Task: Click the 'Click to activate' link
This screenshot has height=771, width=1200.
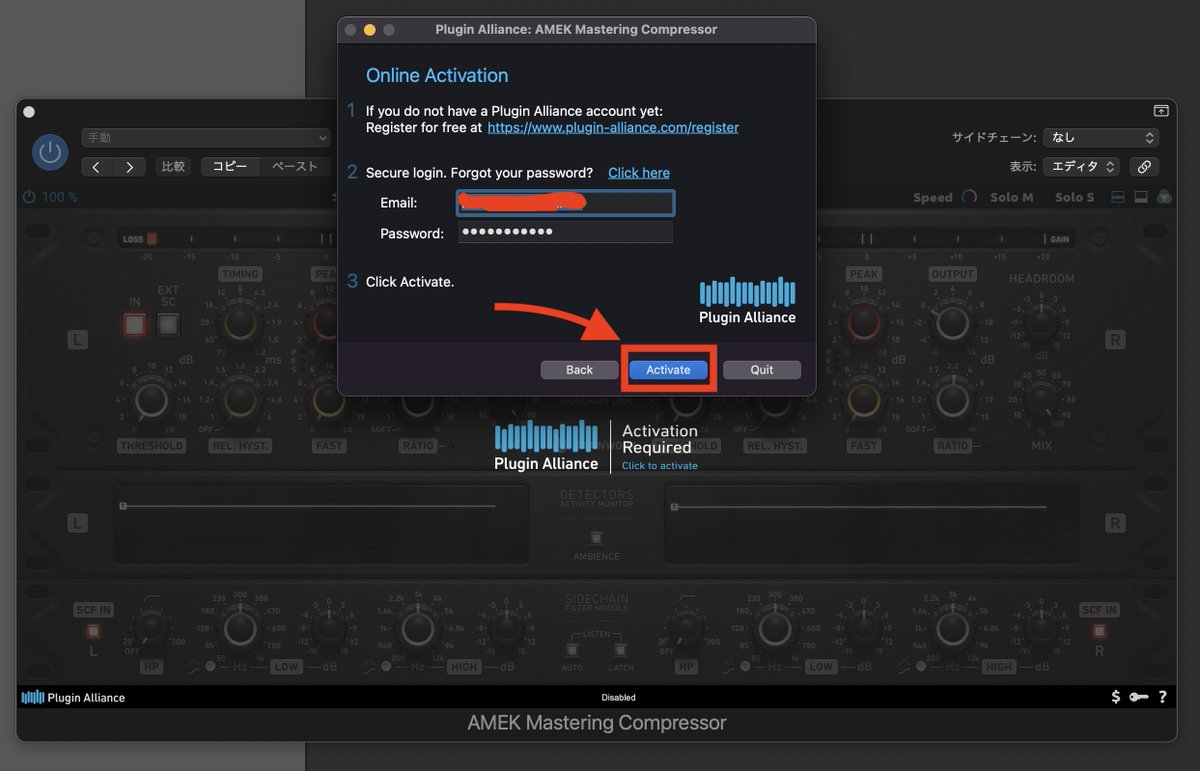Action: 659,466
